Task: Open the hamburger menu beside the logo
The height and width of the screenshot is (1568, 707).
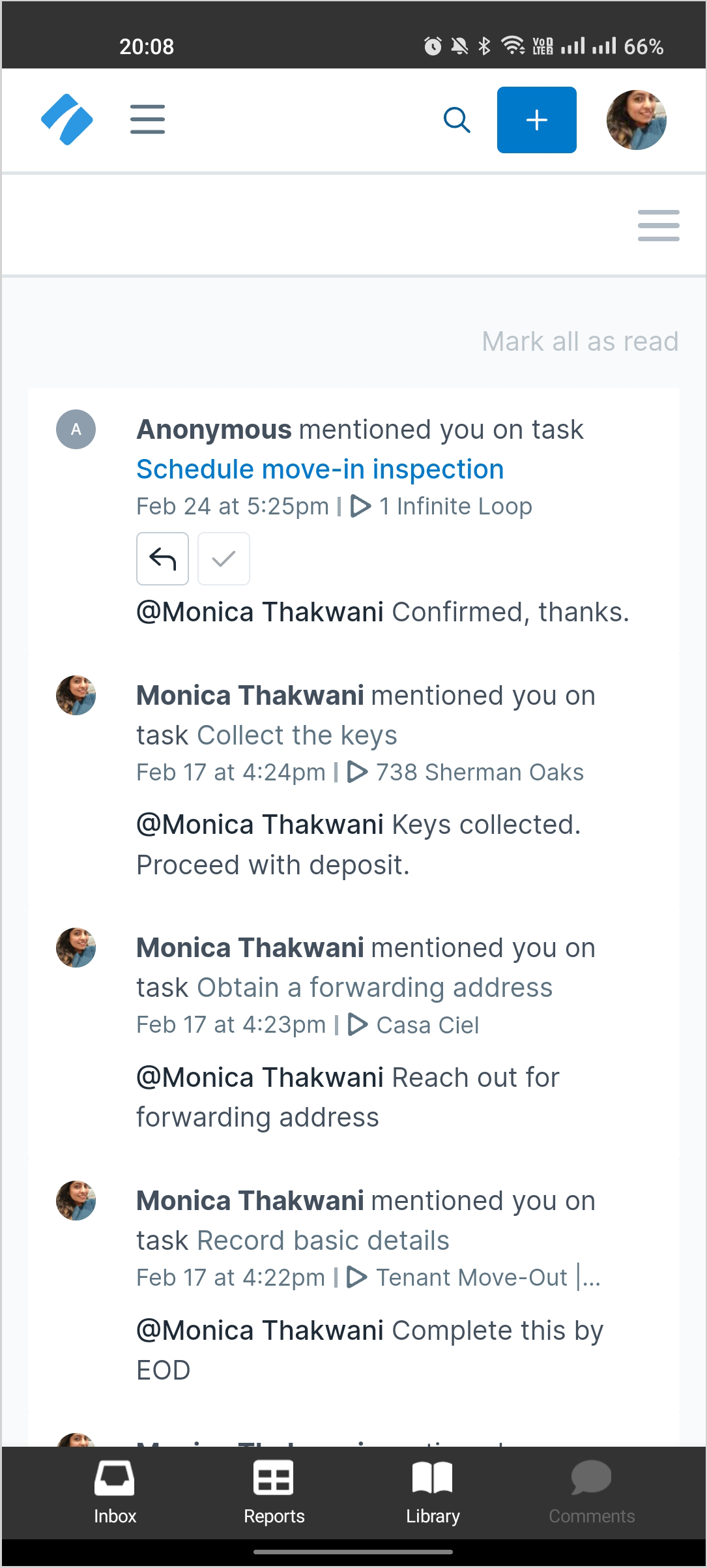Action: [x=147, y=119]
